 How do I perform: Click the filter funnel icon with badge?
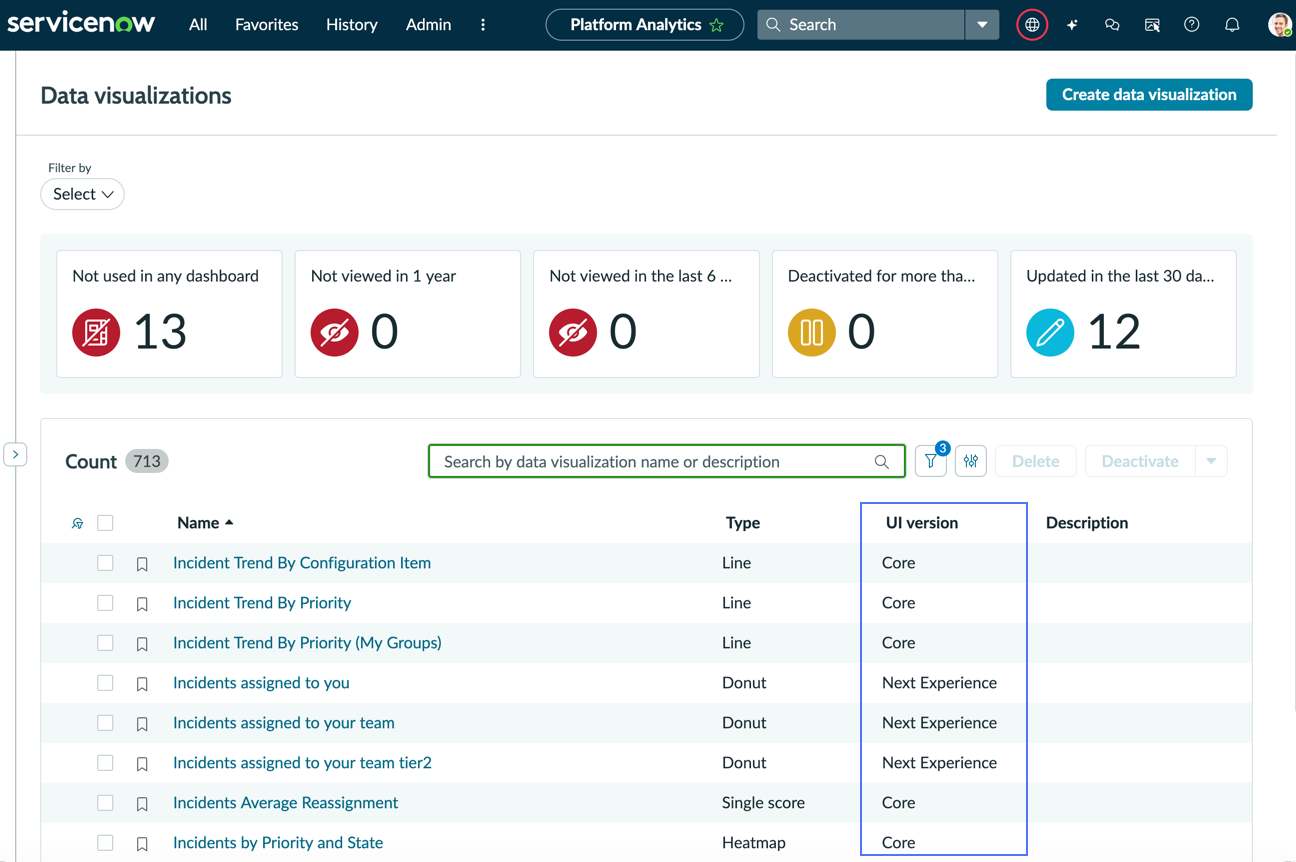931,461
